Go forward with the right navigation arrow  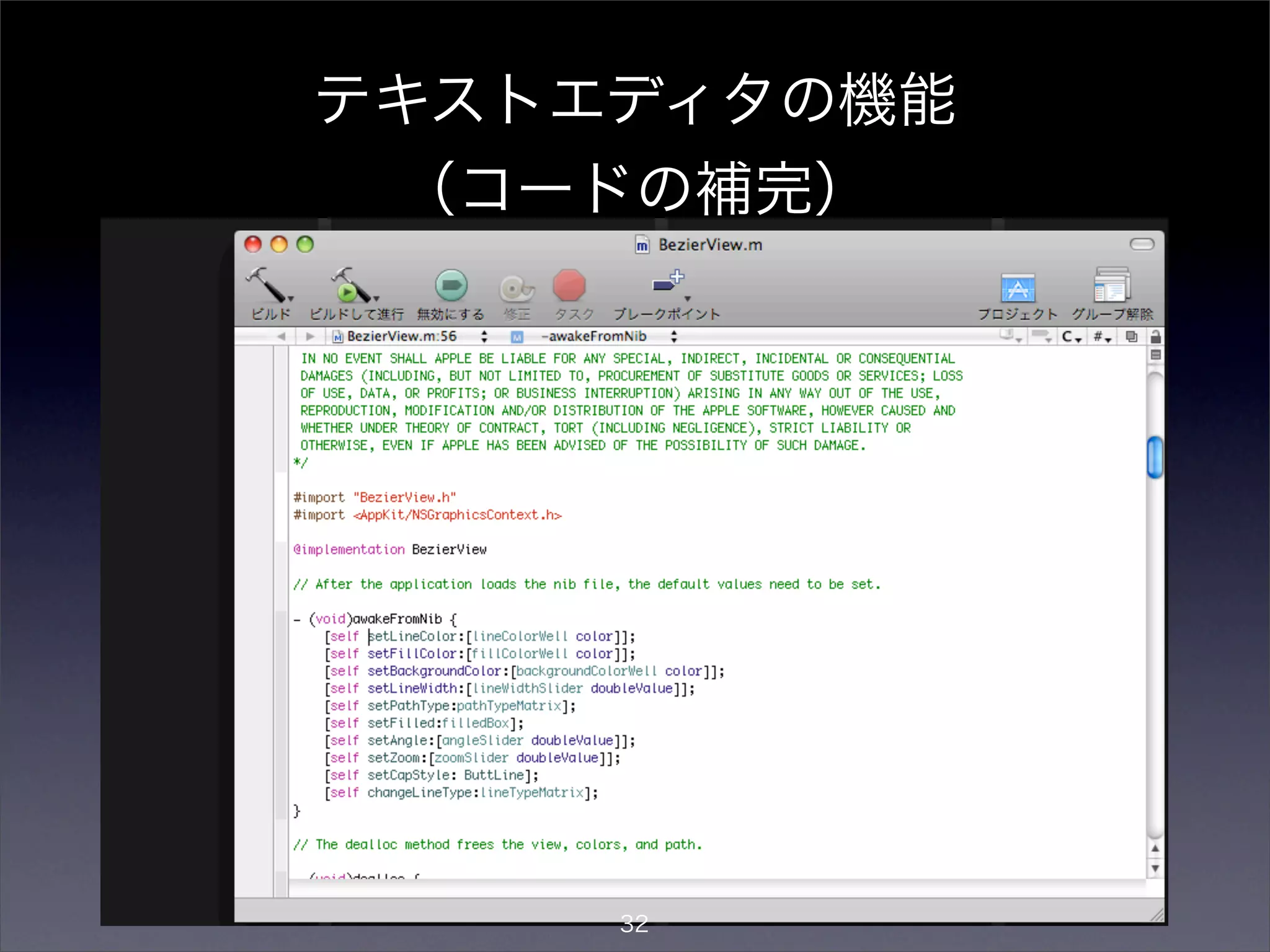tap(310, 337)
